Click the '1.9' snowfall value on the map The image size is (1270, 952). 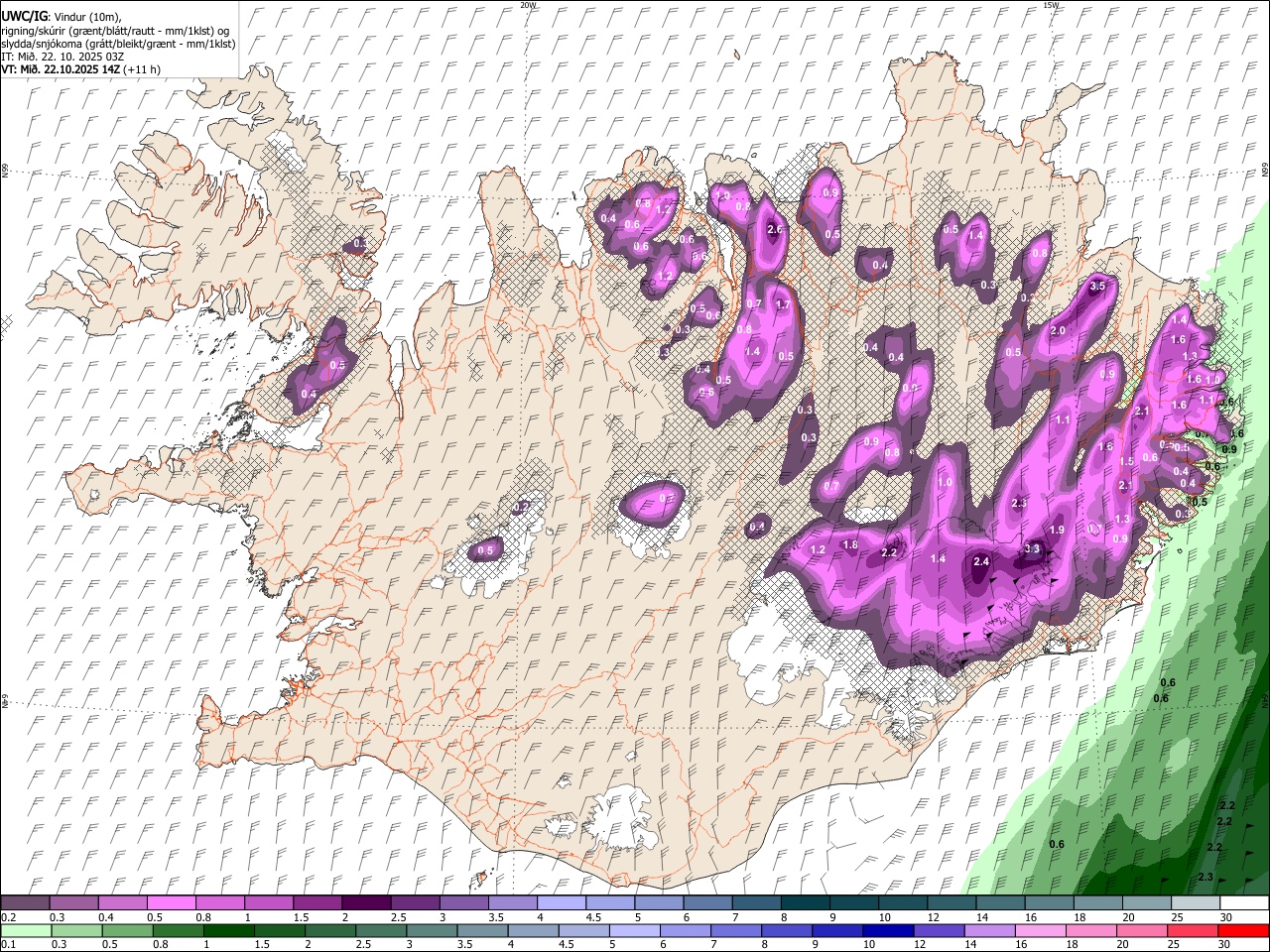tap(1057, 531)
